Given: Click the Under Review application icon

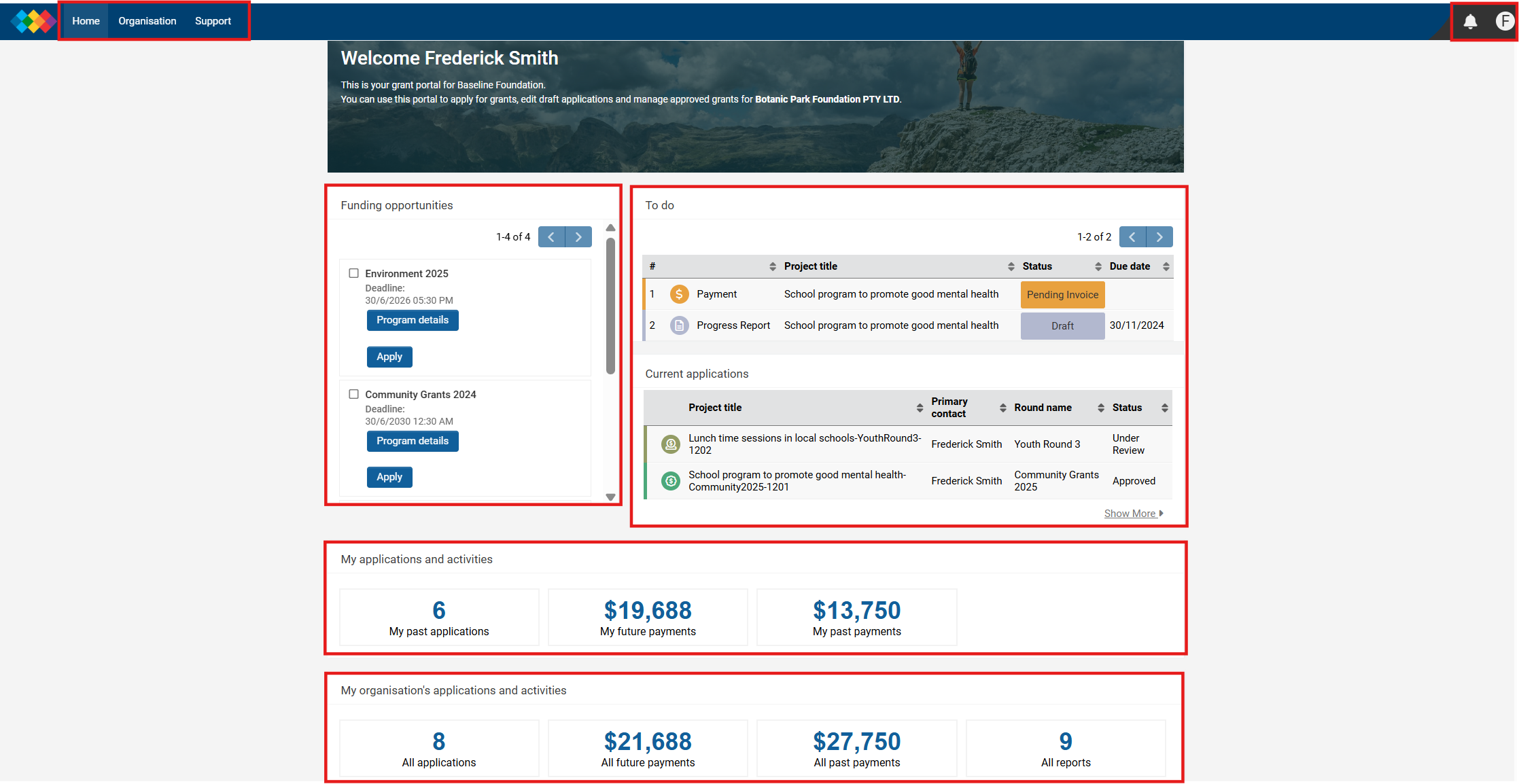Looking at the screenshot, I should [671, 444].
